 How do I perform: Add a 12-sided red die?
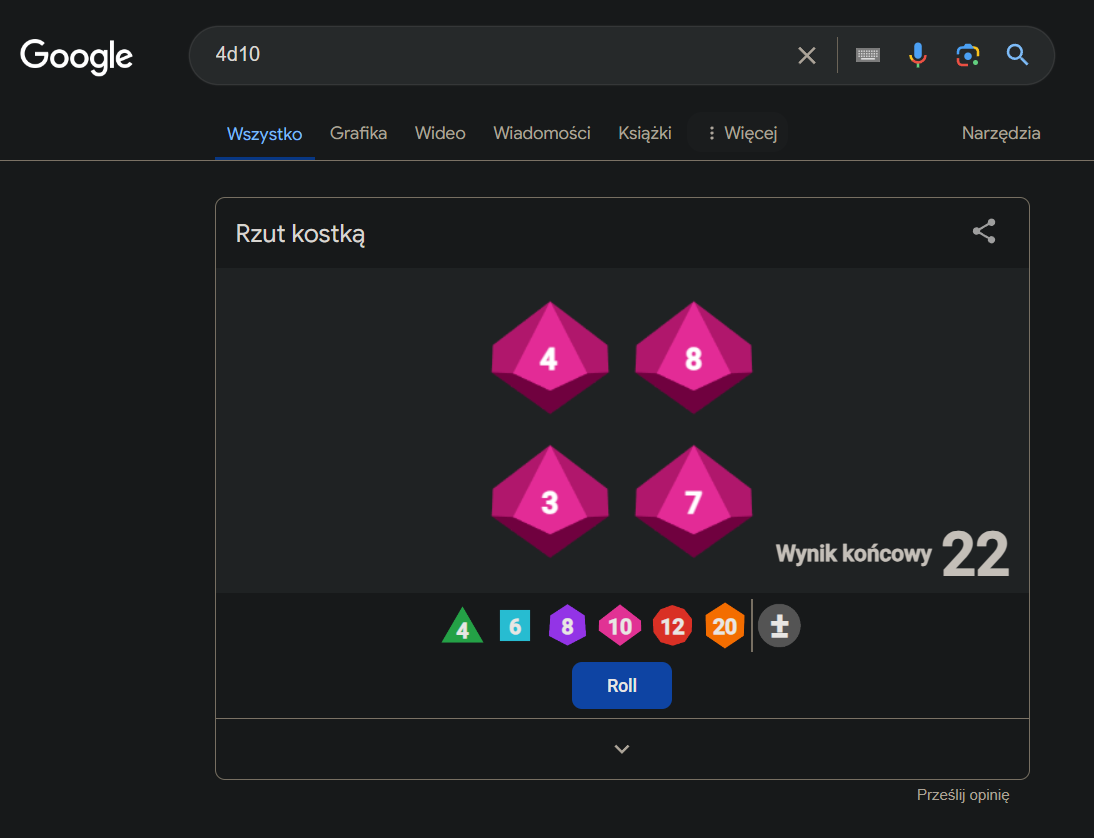click(x=672, y=626)
